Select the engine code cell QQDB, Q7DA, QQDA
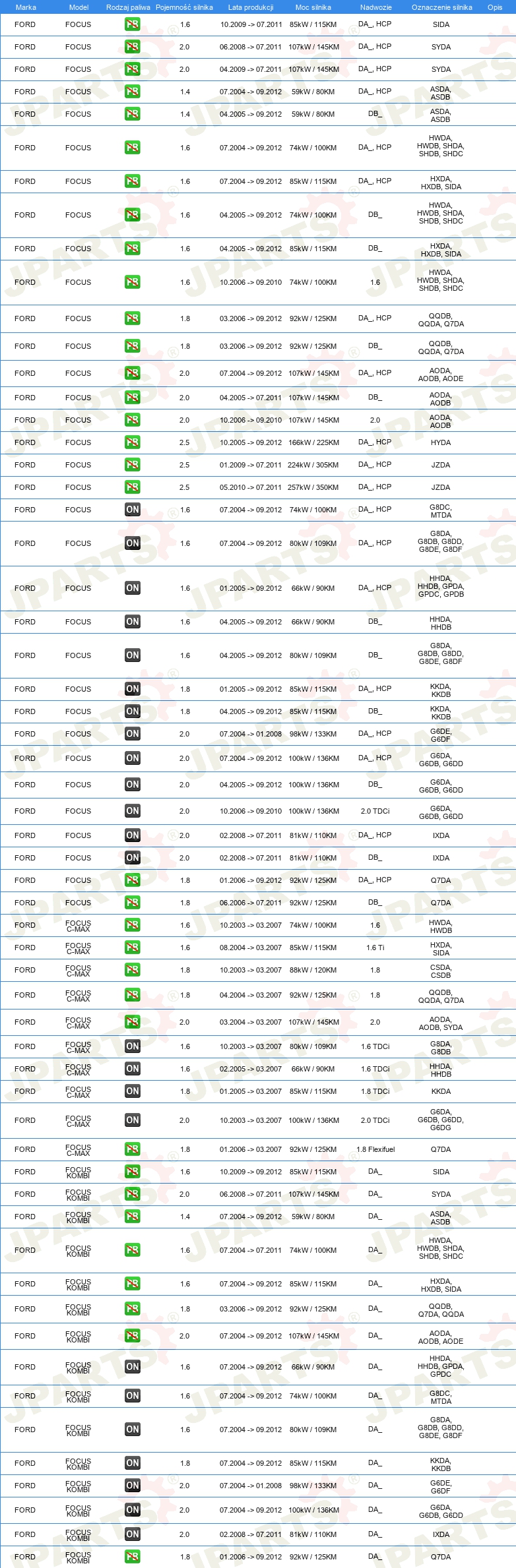 click(441, 1310)
